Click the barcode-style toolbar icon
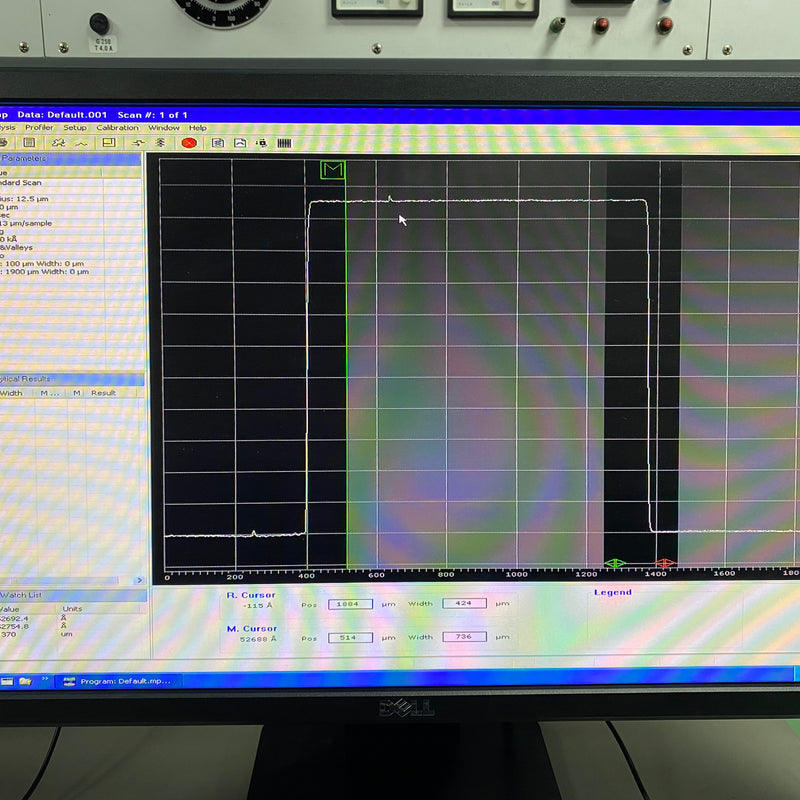The width and height of the screenshot is (800, 800). pos(284,143)
